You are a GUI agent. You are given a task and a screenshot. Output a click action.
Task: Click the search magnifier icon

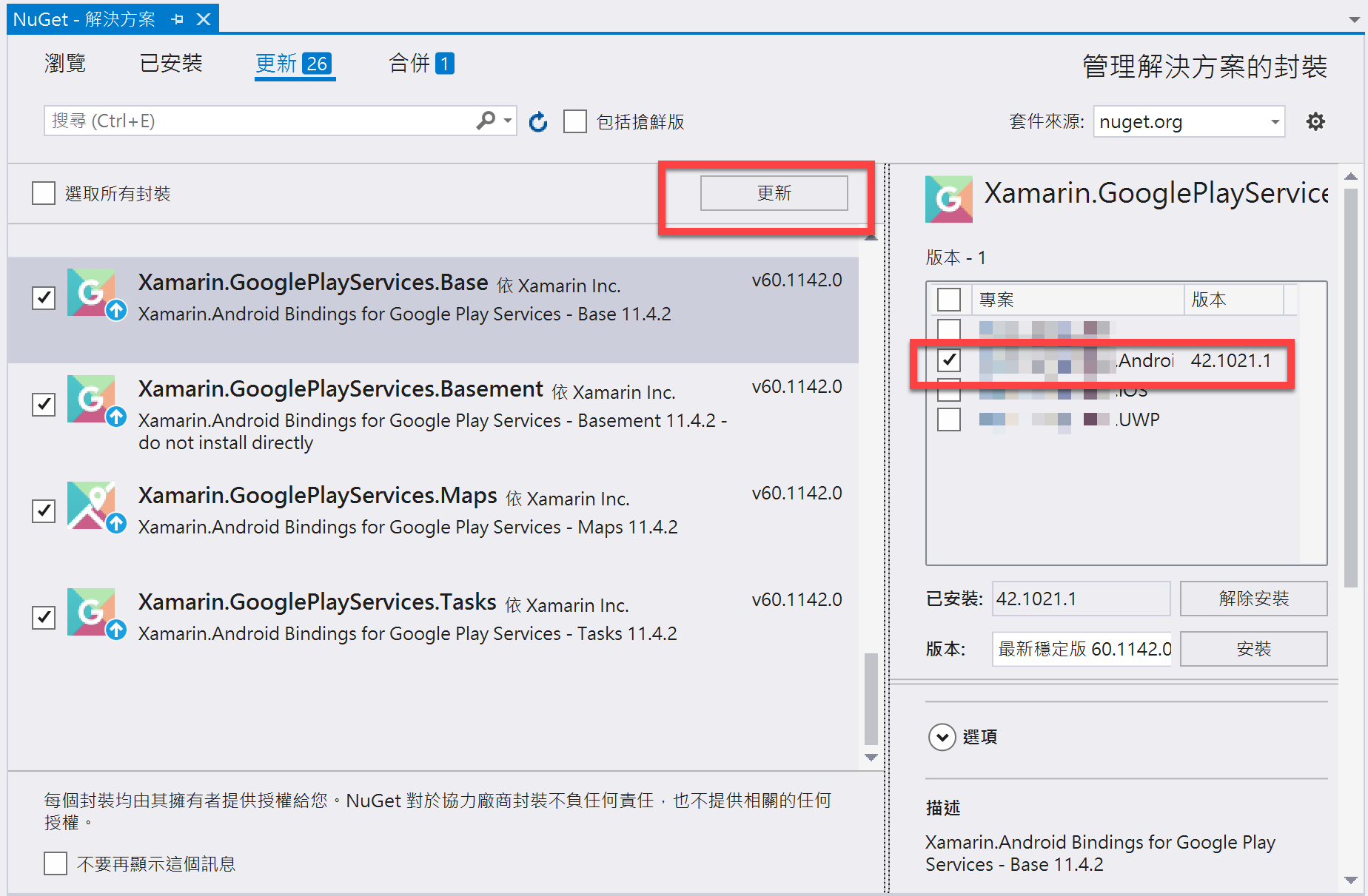(486, 121)
